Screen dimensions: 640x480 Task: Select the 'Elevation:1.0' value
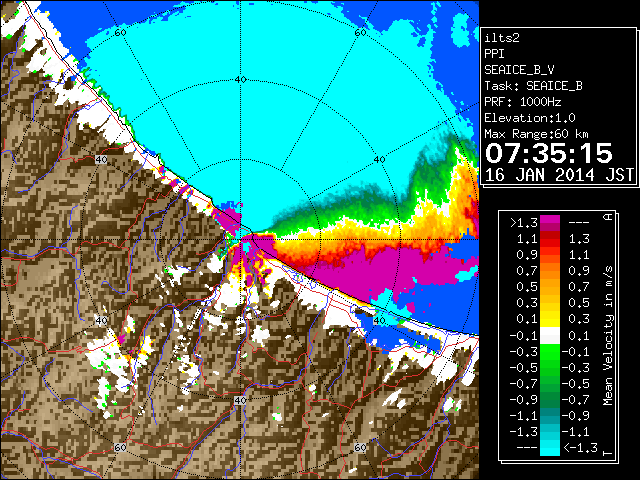530,118
